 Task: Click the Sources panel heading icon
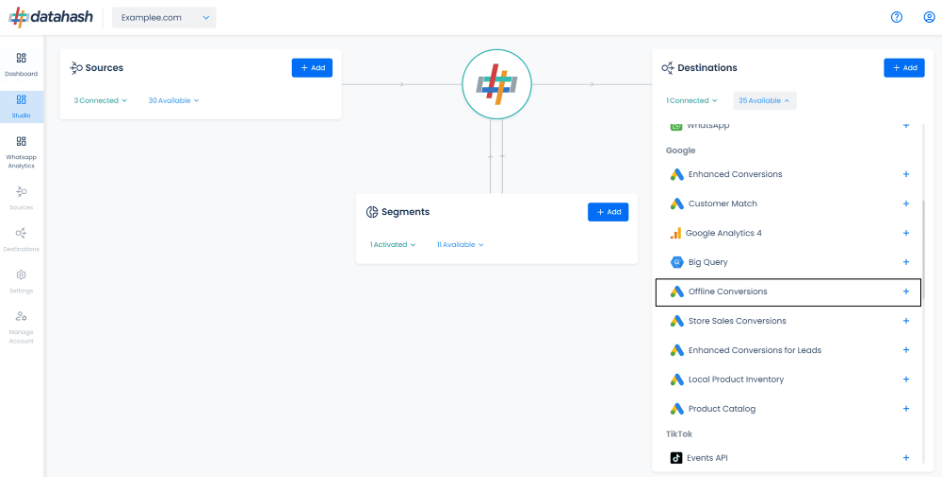click(x=76, y=68)
